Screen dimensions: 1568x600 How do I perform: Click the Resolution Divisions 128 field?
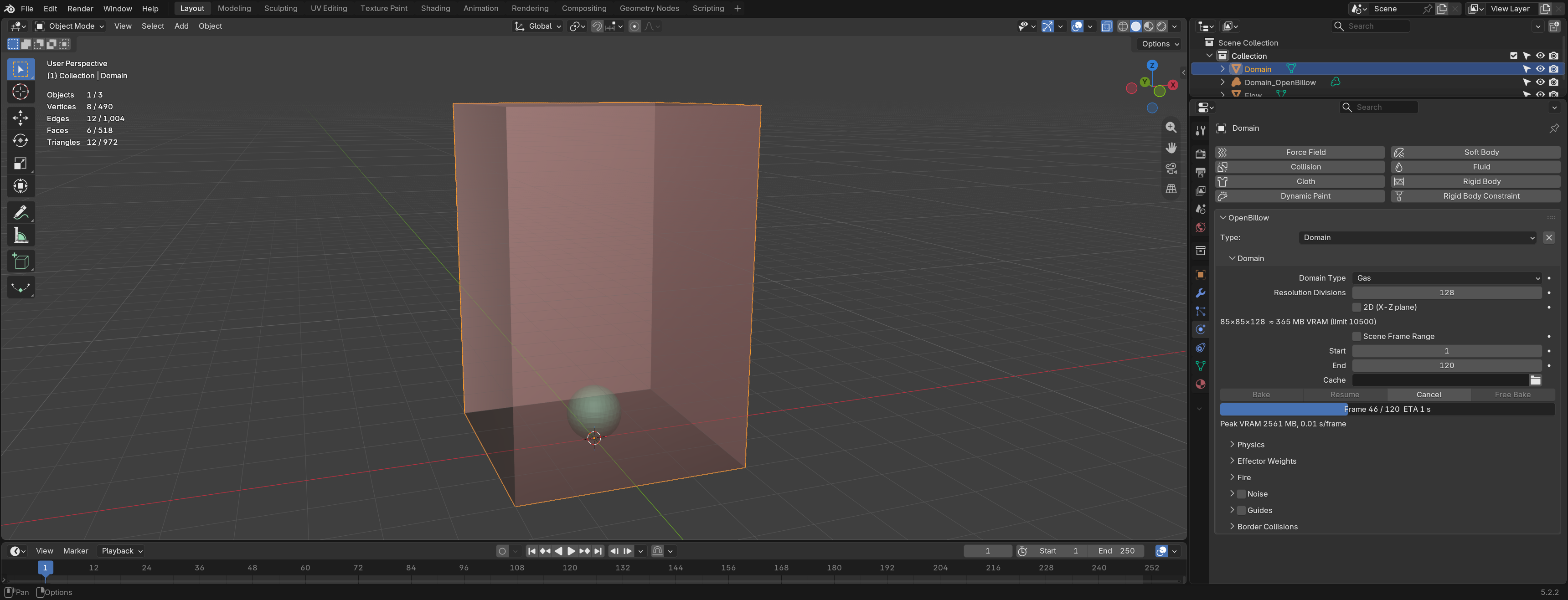tap(1446, 292)
